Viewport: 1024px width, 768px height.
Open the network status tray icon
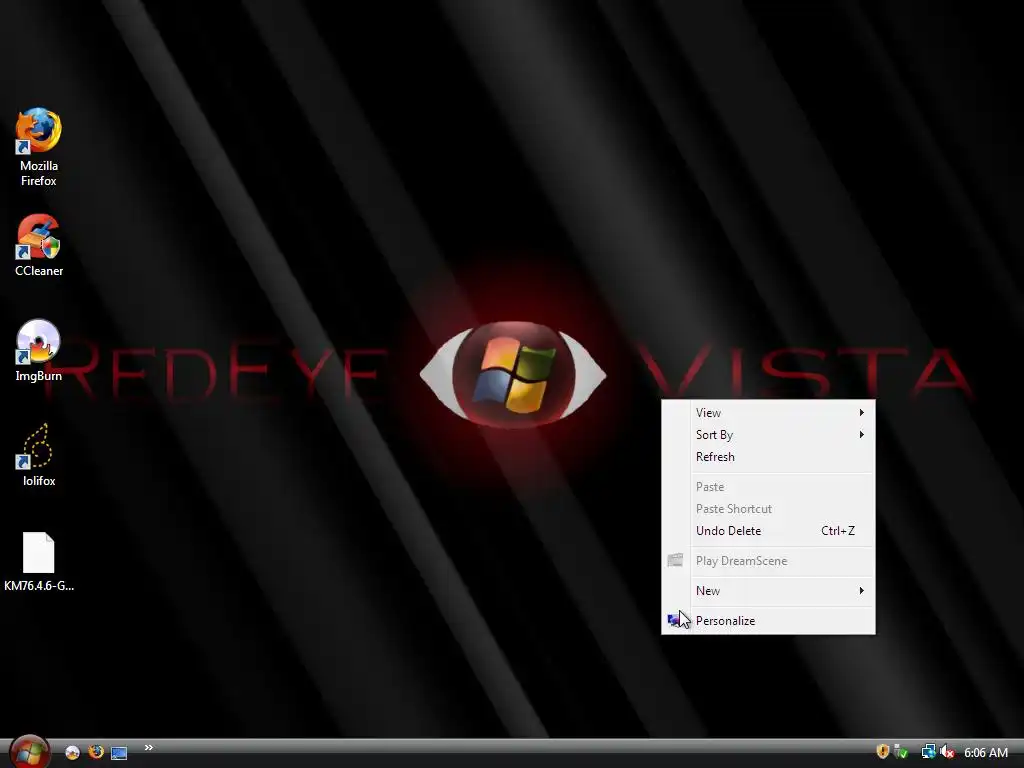pyautogui.click(x=928, y=752)
